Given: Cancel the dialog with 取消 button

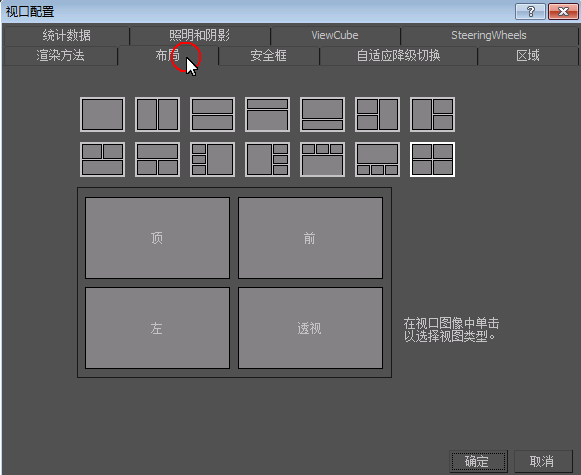Looking at the screenshot, I should pos(543,462).
